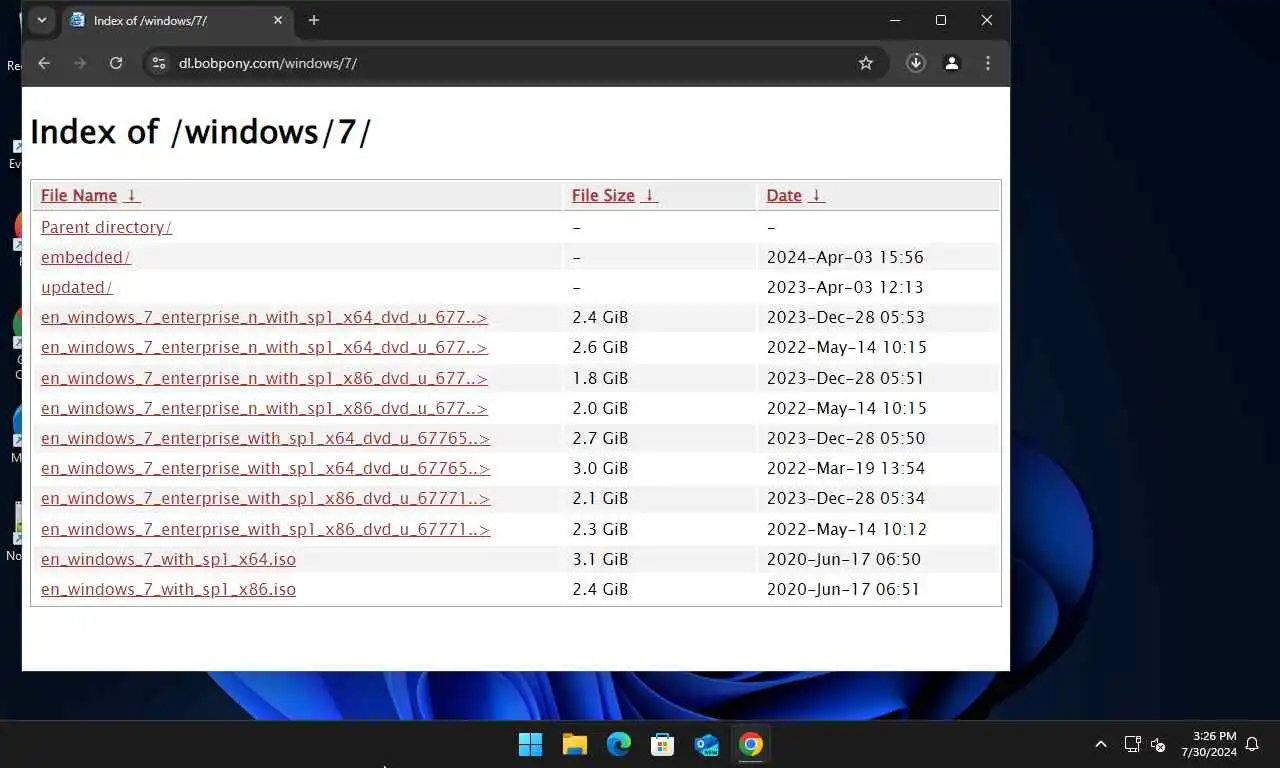Download enterprise_n x86 file sized 1.8 GiB

[x=264, y=378]
